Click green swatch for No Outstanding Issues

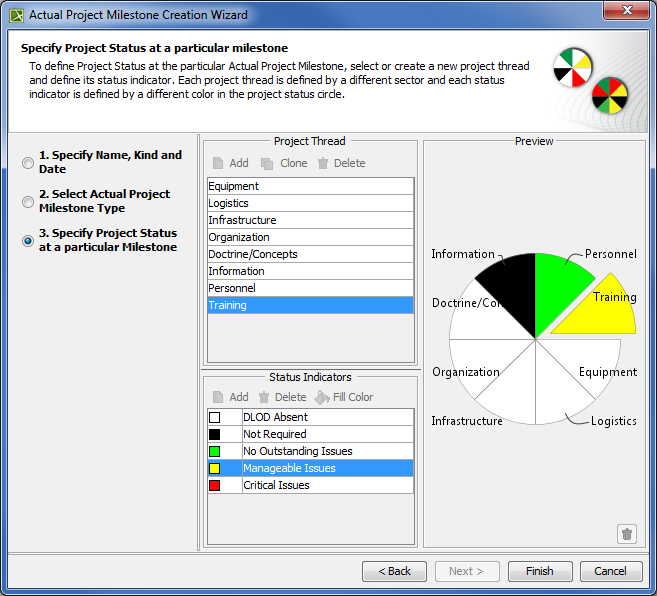pos(215,451)
